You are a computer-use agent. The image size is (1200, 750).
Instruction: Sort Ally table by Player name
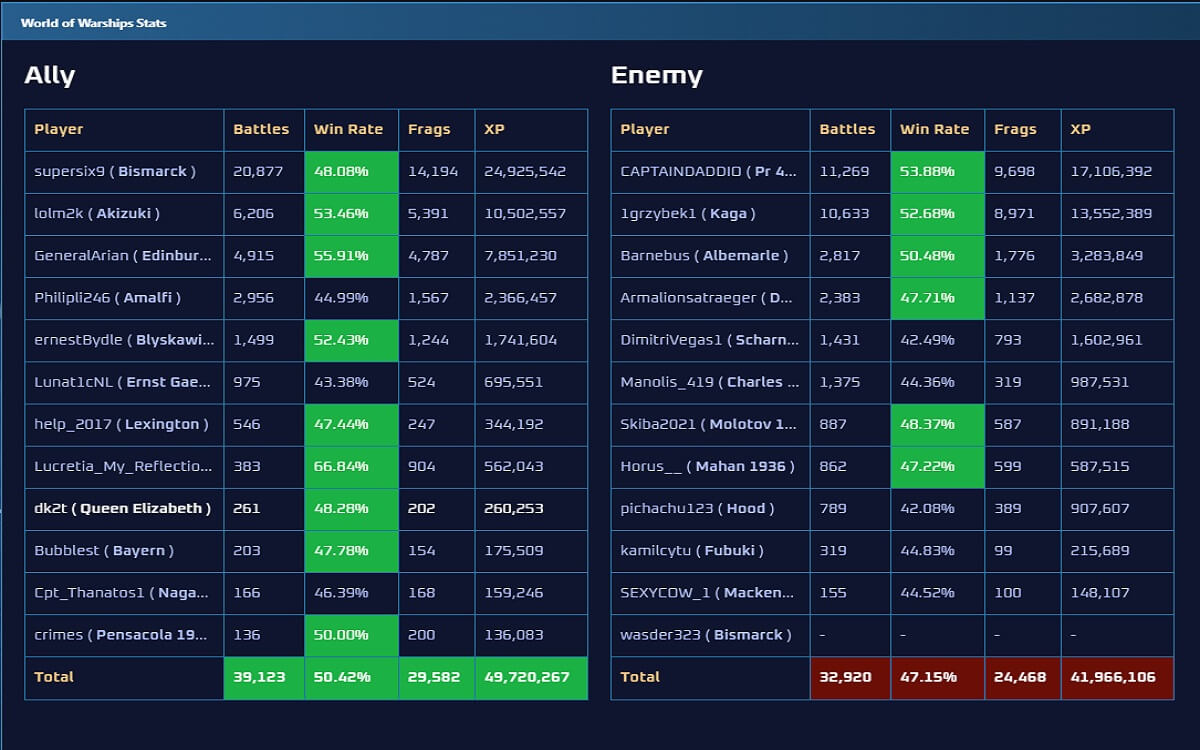pyautogui.click(x=59, y=129)
